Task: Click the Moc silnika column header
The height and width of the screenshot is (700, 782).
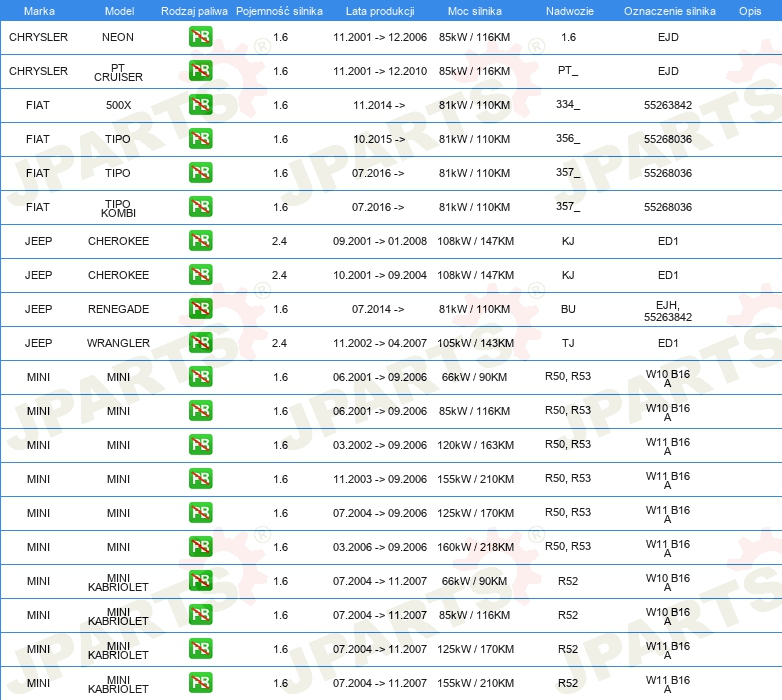Action: click(474, 11)
